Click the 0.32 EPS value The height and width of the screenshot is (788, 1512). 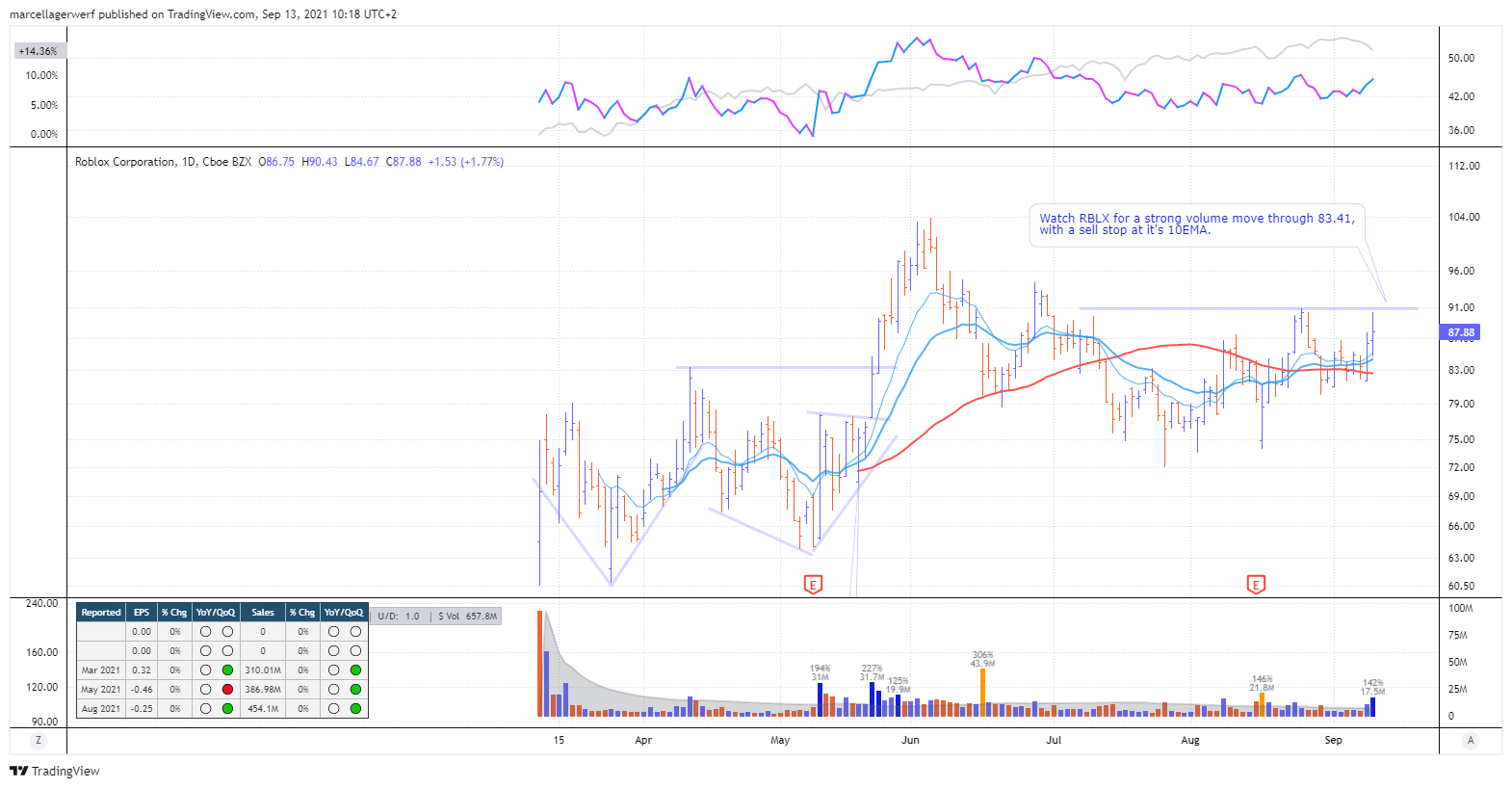(142, 670)
